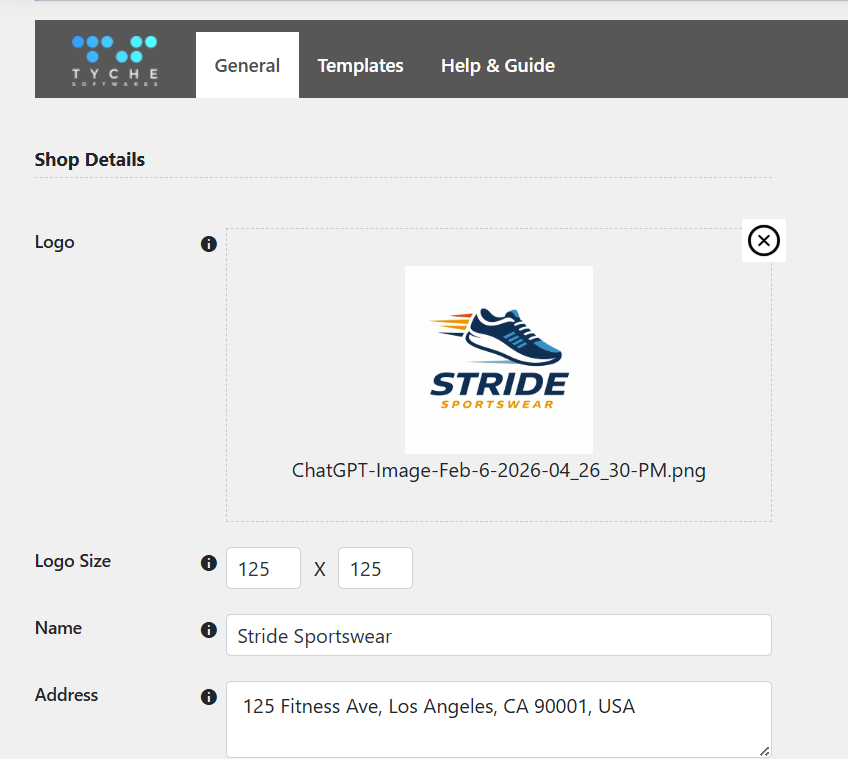Click the Name field label
The width and height of the screenshot is (848, 759).
pos(58,628)
